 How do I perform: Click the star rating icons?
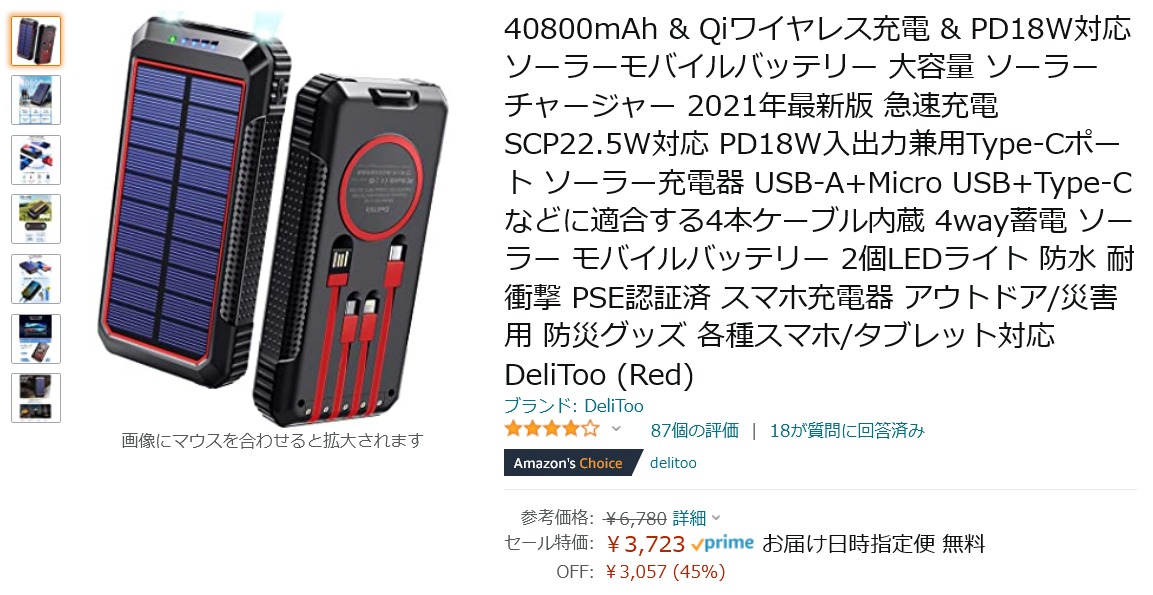click(551, 429)
